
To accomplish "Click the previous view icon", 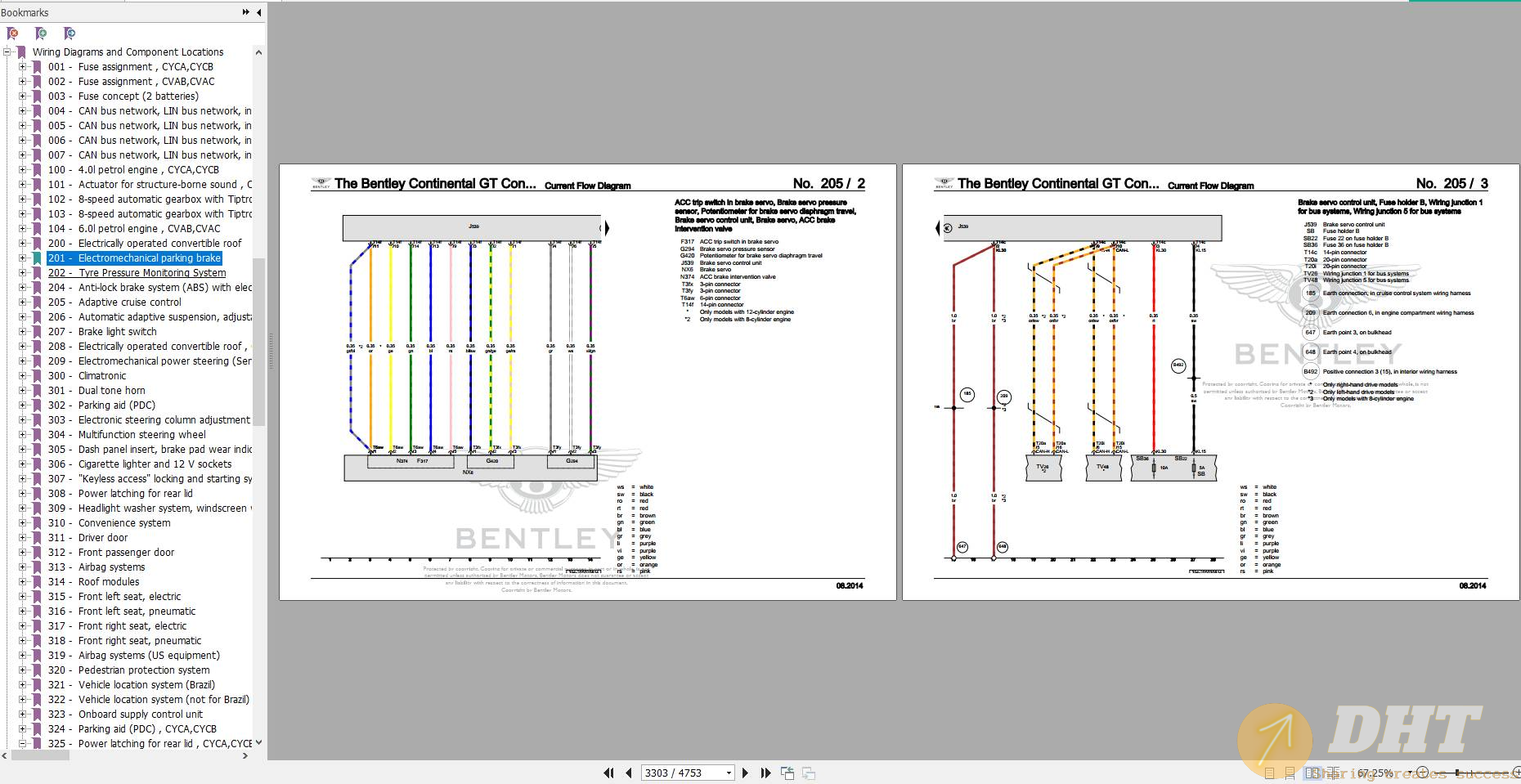I will pos(787,773).
